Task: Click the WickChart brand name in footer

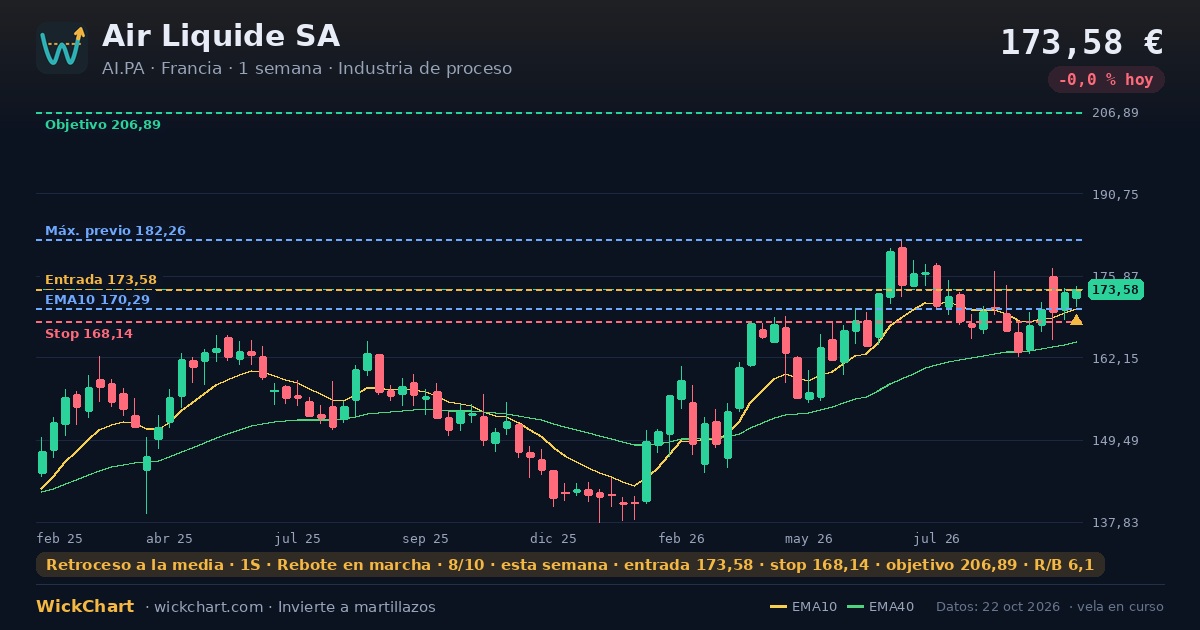Action: (85, 607)
